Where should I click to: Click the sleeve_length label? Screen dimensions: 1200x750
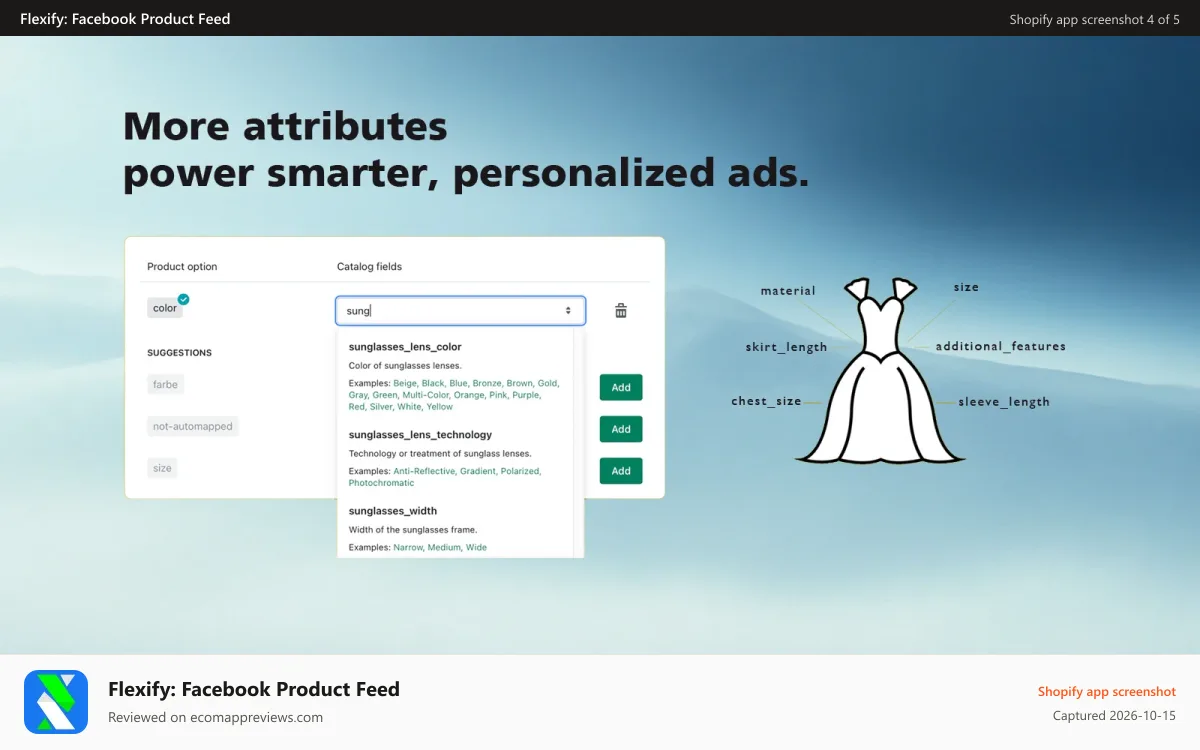(x=1004, y=402)
